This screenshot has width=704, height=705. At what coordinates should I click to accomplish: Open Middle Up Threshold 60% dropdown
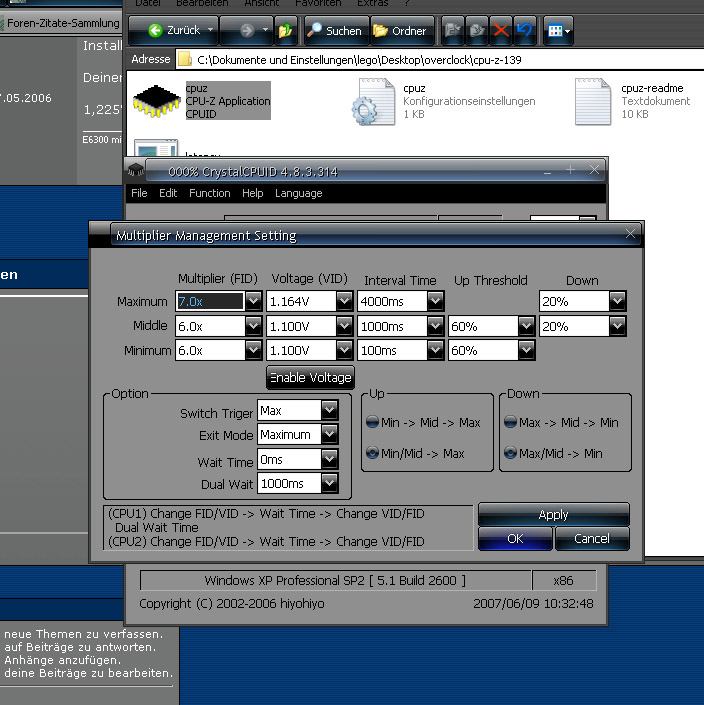click(526, 326)
